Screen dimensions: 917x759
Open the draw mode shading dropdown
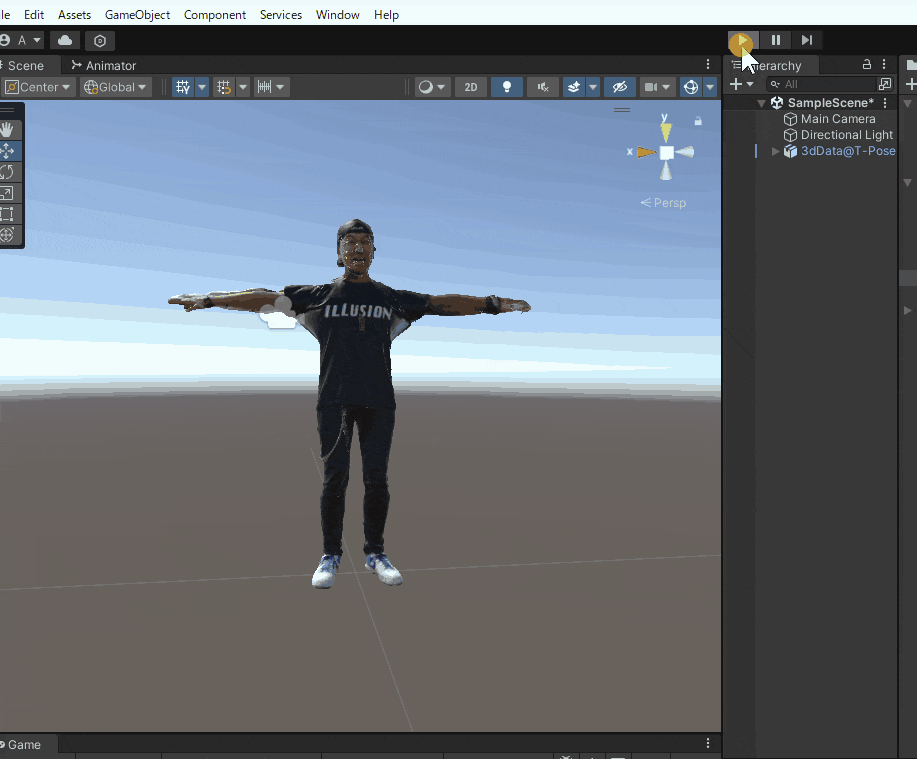pyautogui.click(x=432, y=87)
